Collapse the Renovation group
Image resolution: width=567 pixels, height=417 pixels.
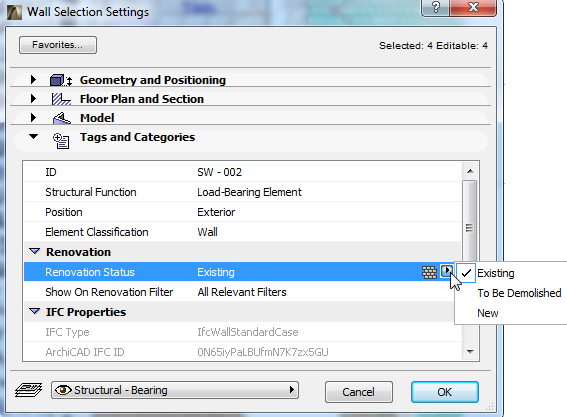point(35,251)
